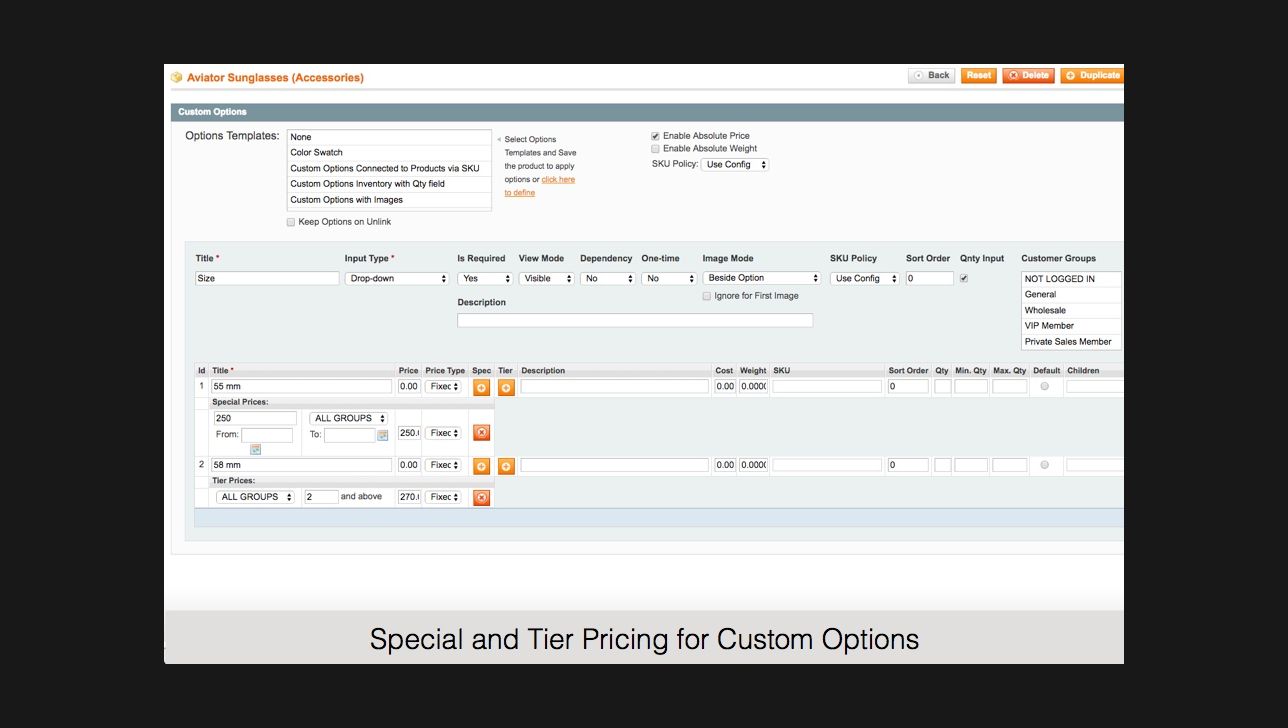Delete the ALL GROUPS tier price row
This screenshot has height=728, width=1288.
(481, 496)
